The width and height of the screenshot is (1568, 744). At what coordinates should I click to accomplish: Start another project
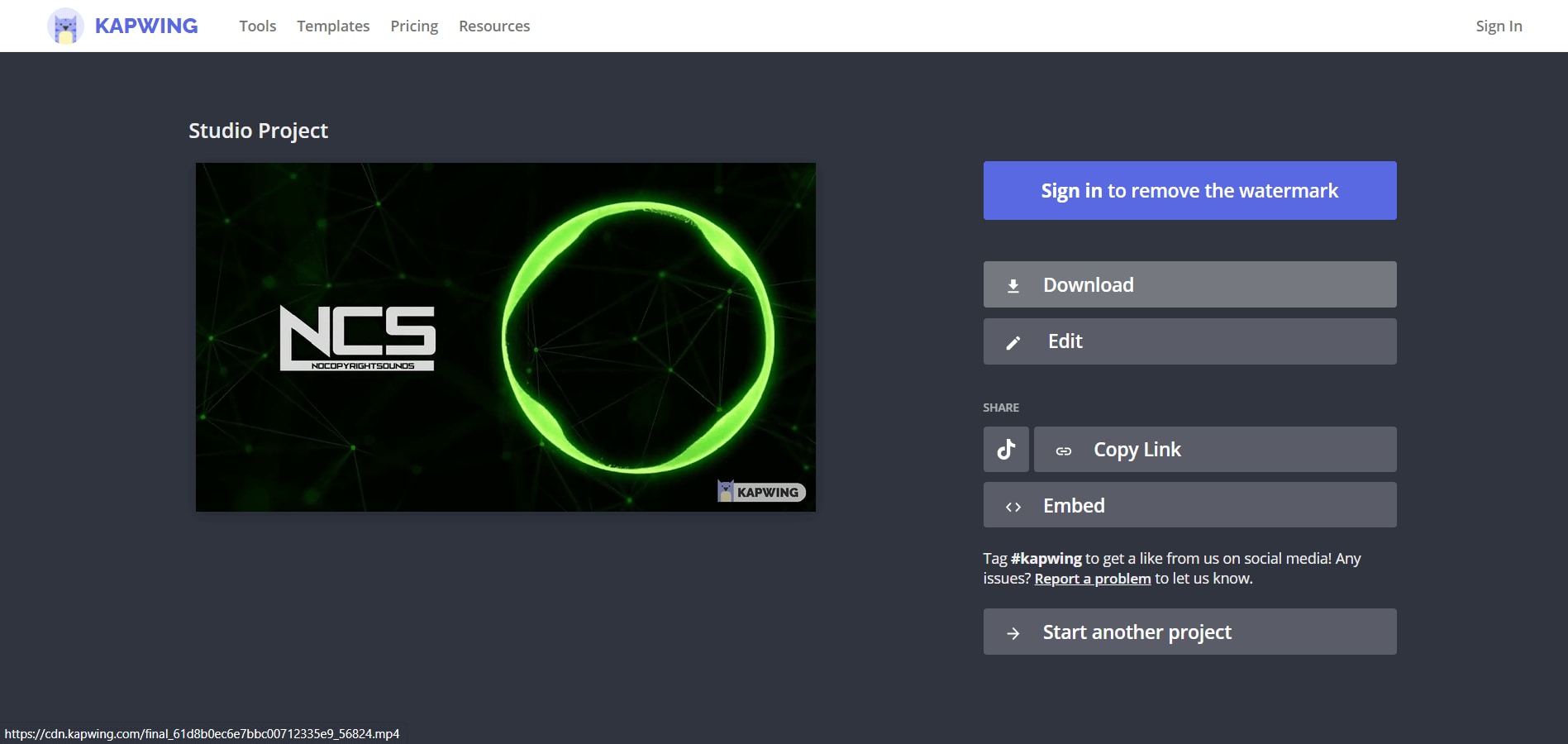pos(1189,632)
